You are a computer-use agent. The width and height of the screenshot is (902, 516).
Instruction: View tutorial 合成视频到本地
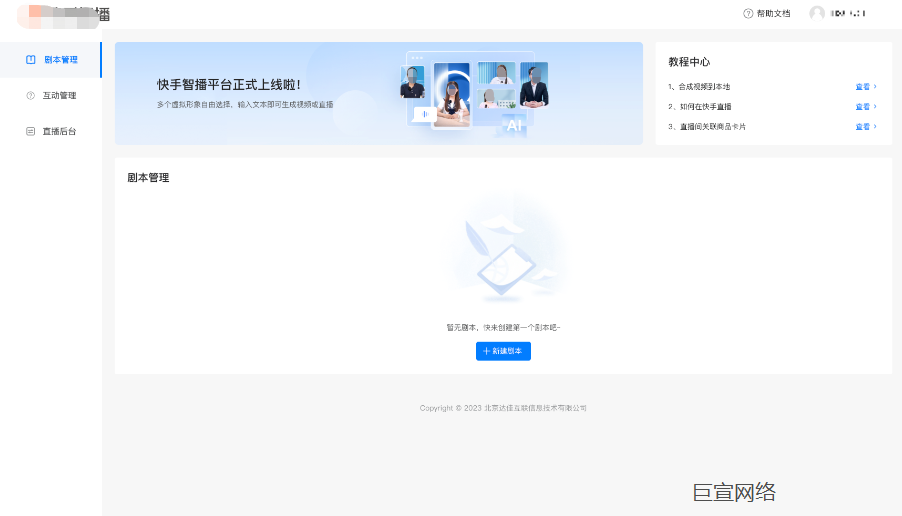(x=866, y=87)
